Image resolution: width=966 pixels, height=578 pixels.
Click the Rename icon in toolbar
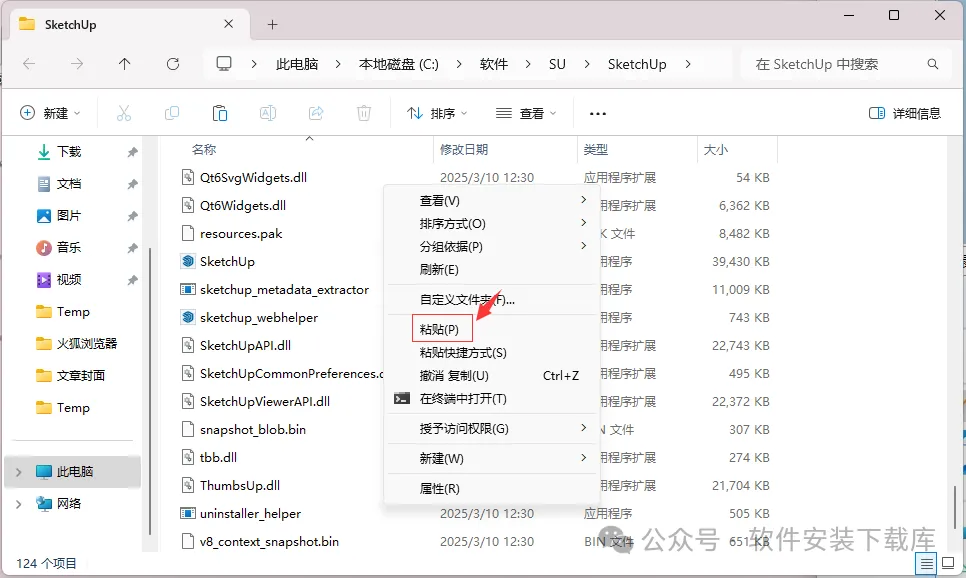click(x=268, y=113)
